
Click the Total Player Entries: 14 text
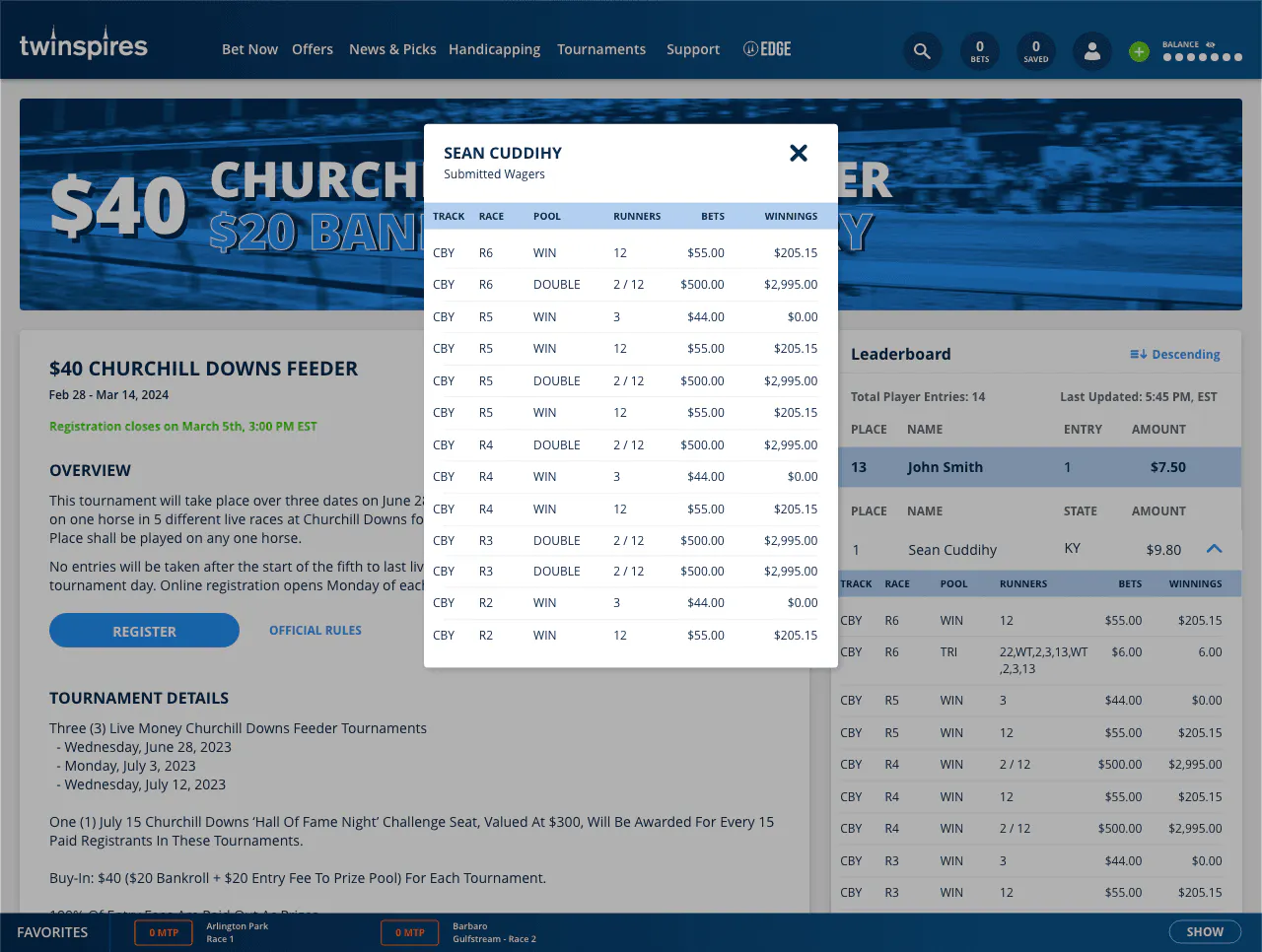point(918,397)
